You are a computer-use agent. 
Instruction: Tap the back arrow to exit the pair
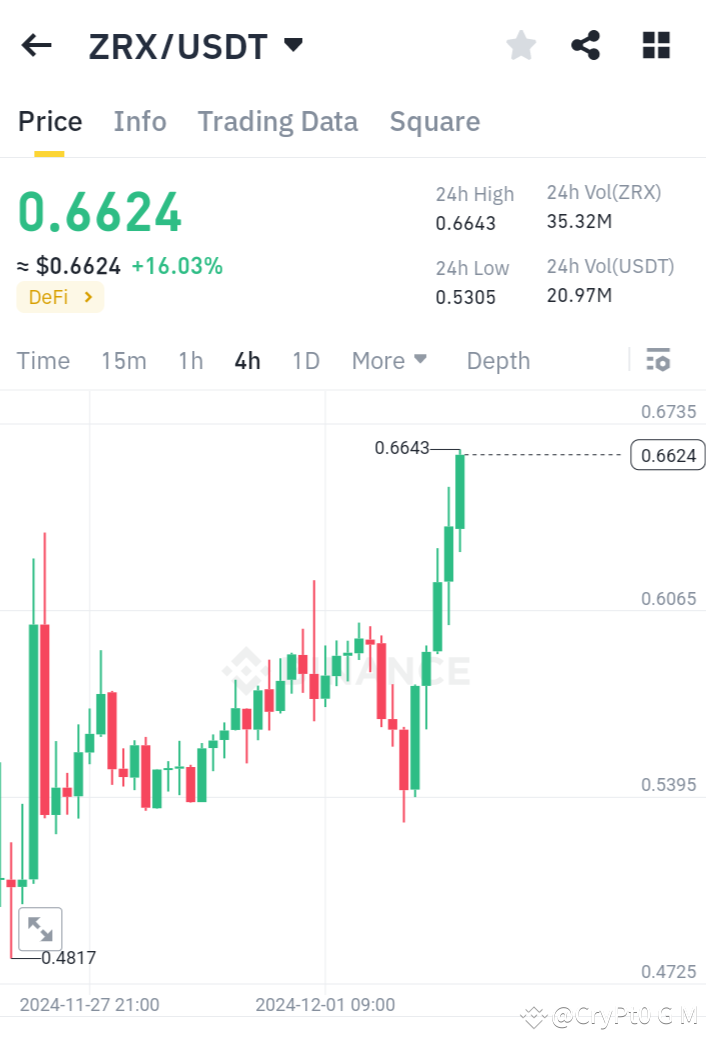36,45
